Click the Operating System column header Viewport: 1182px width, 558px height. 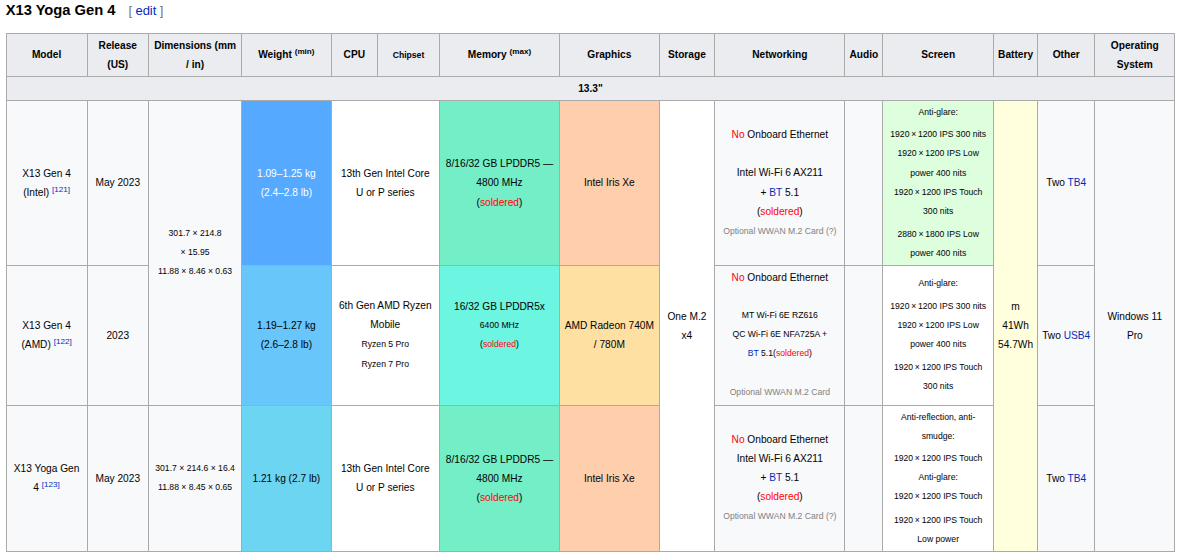pyautogui.click(x=1135, y=54)
